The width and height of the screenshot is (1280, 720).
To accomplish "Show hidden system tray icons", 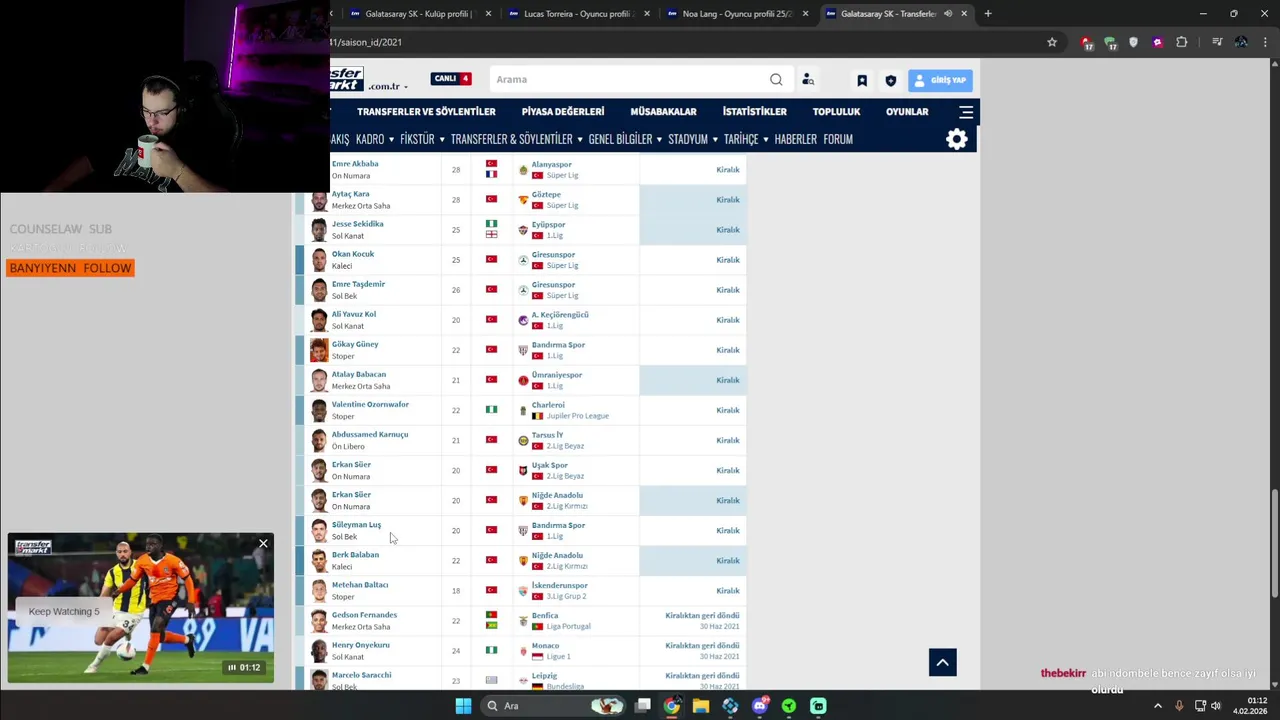I will pyautogui.click(x=1158, y=706).
